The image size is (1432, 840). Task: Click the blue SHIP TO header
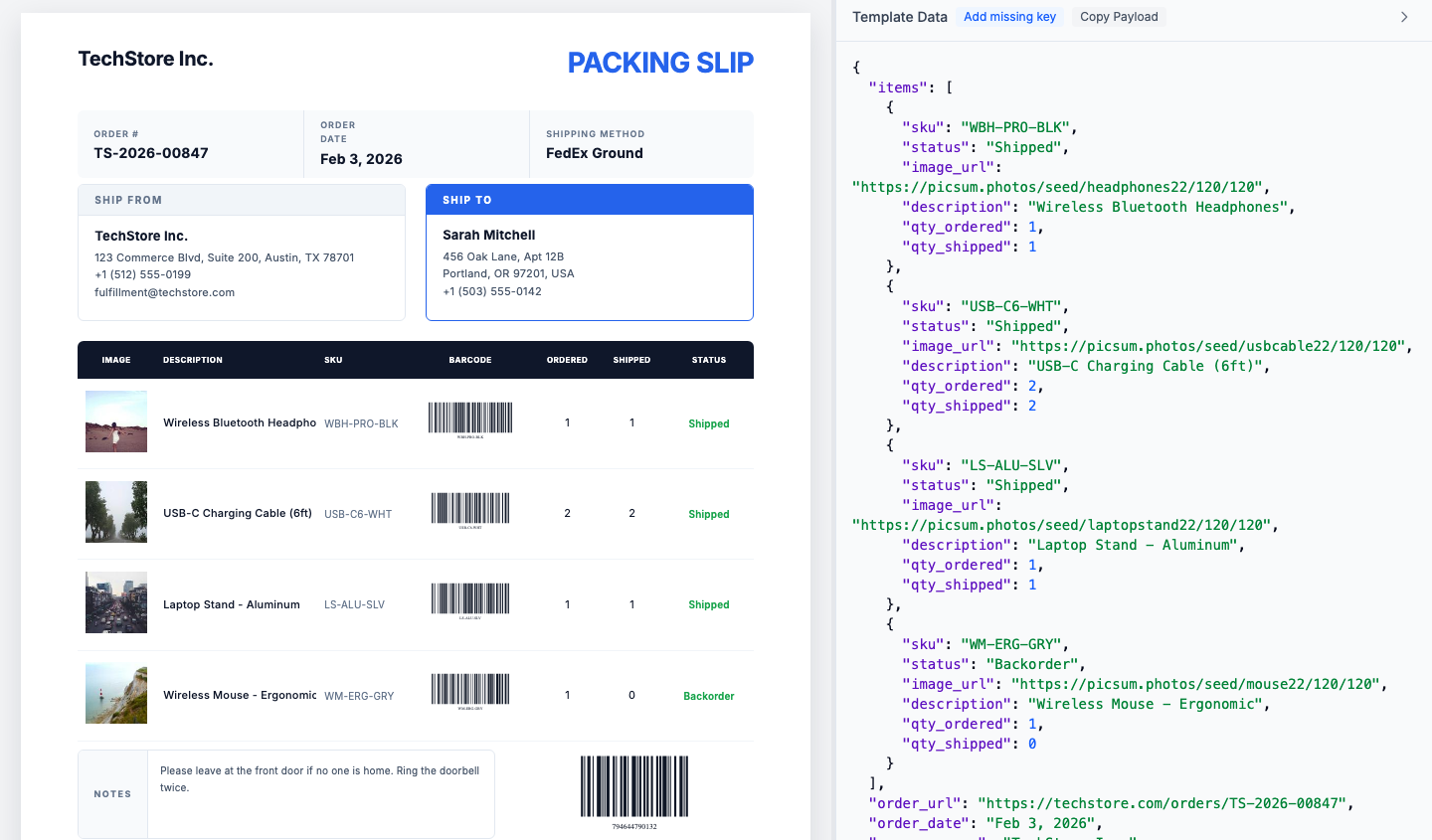click(x=589, y=200)
